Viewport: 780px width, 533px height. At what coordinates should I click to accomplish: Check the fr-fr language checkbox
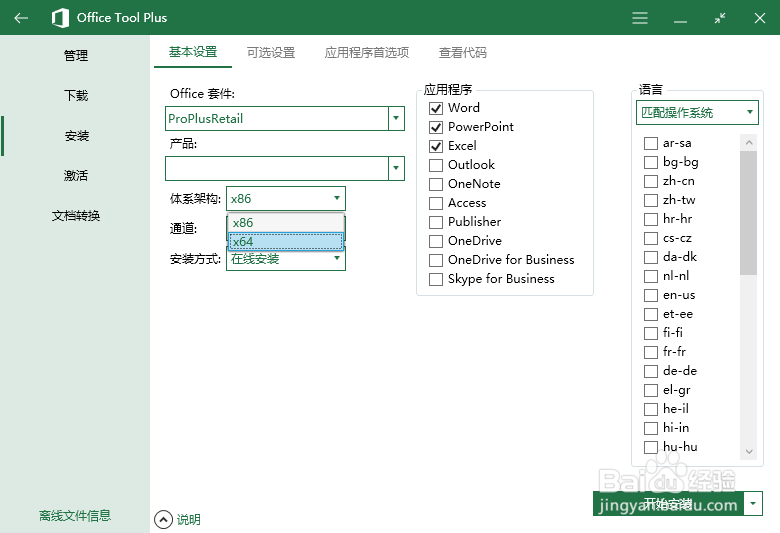(x=651, y=352)
